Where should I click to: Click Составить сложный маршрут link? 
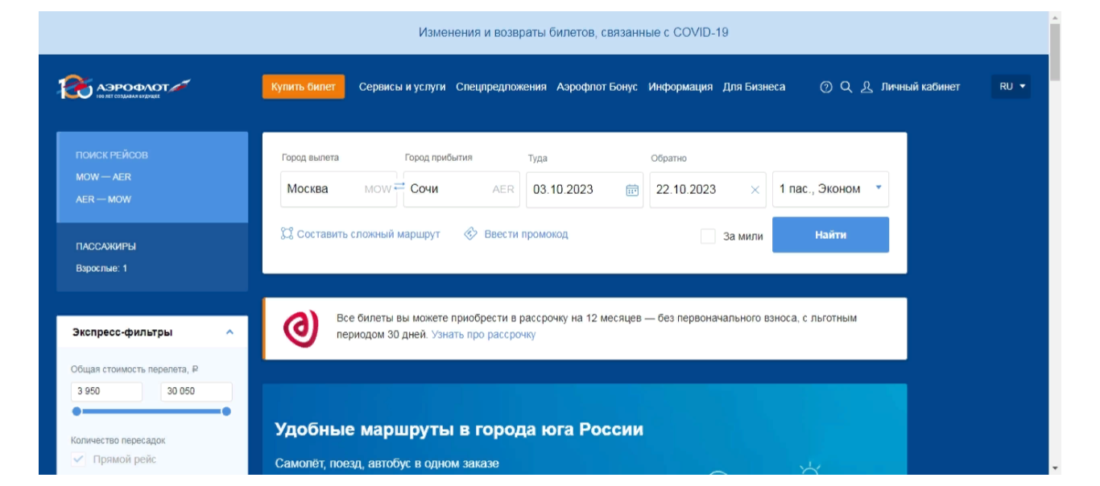pos(368,234)
